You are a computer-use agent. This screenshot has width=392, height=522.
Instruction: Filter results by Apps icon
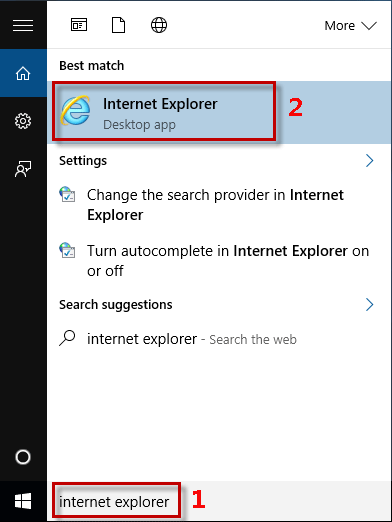click(79, 25)
